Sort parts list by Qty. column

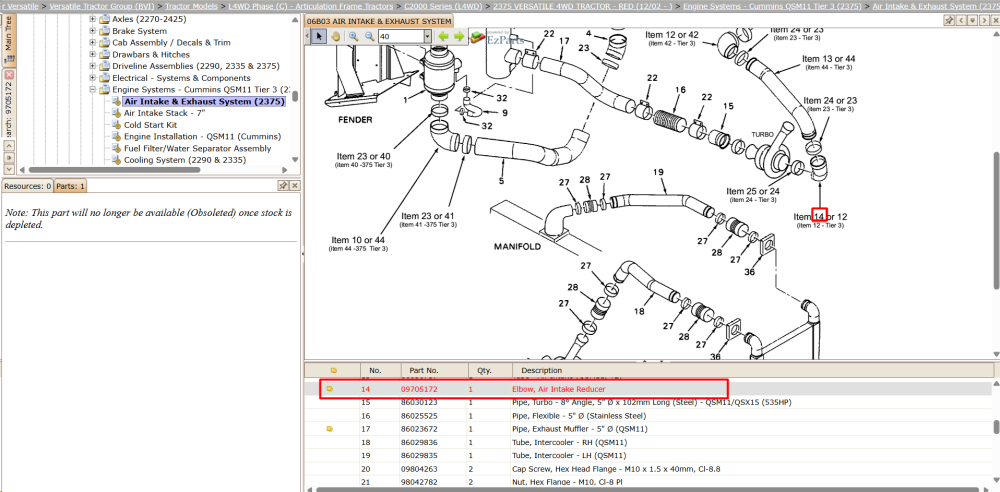[490, 370]
